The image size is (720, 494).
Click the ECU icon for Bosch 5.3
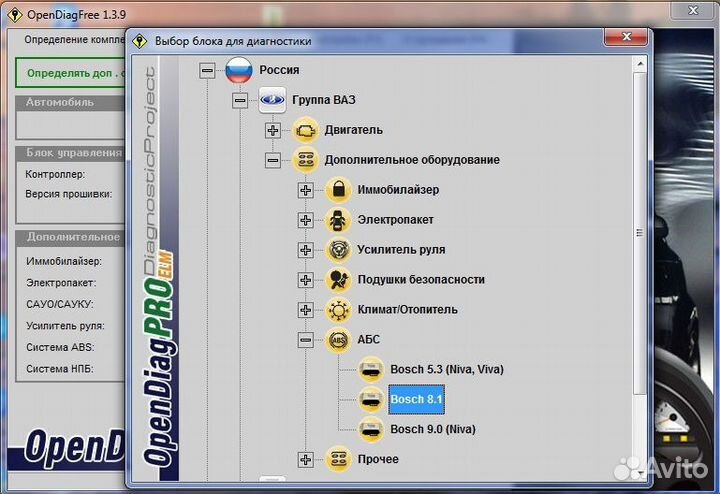(371, 370)
